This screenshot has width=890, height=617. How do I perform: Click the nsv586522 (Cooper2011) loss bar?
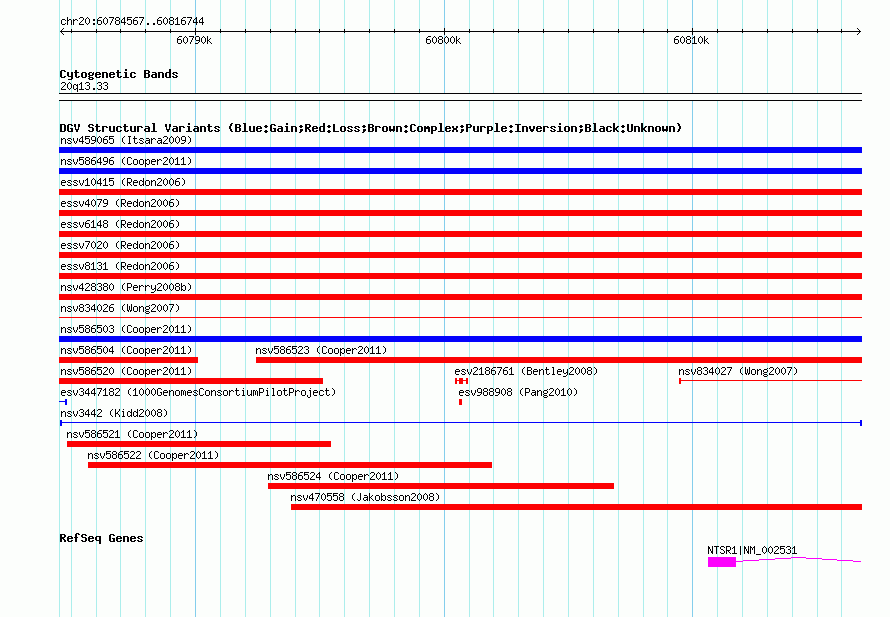[290, 465]
